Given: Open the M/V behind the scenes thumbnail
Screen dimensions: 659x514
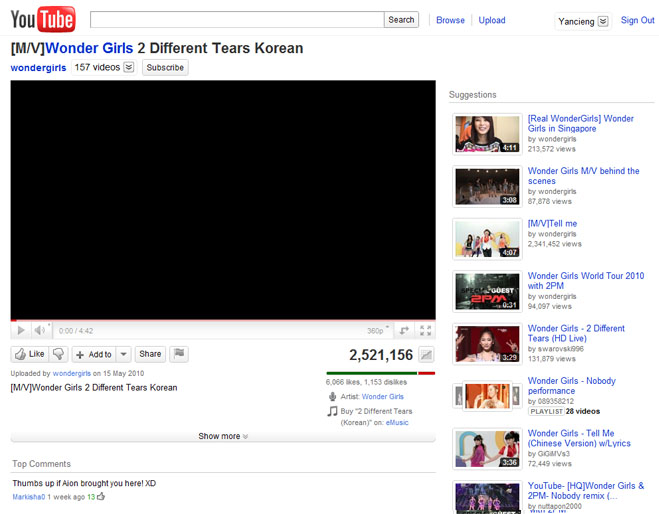Looking at the screenshot, I should point(487,187).
